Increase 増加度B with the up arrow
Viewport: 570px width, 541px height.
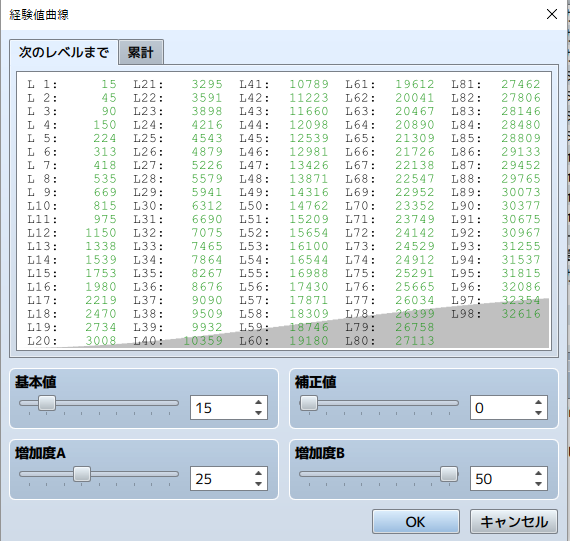pos(538,473)
